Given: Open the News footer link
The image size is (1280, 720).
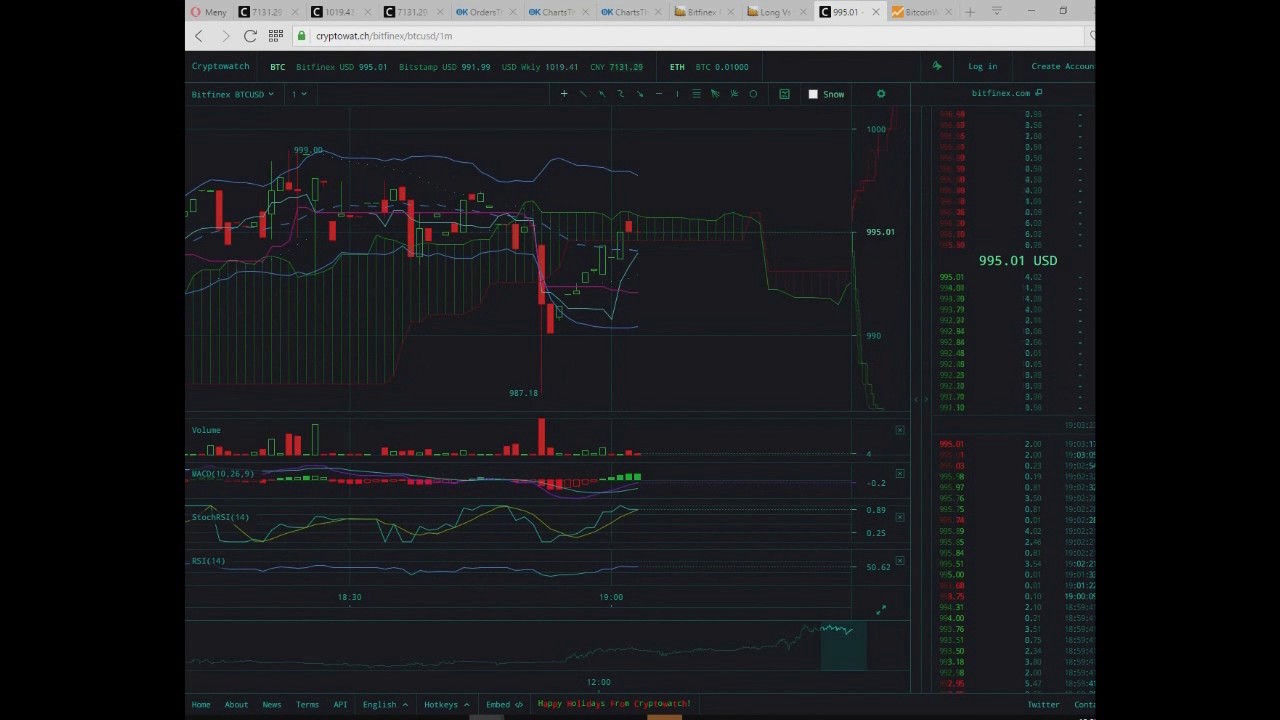Looking at the screenshot, I should (x=271, y=704).
